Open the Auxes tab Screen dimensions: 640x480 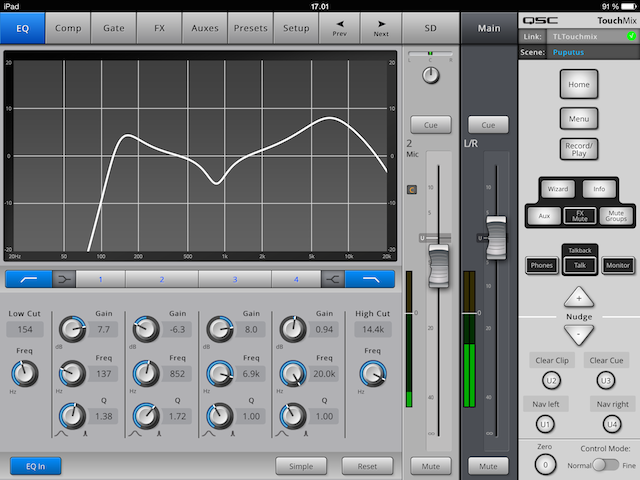point(205,28)
